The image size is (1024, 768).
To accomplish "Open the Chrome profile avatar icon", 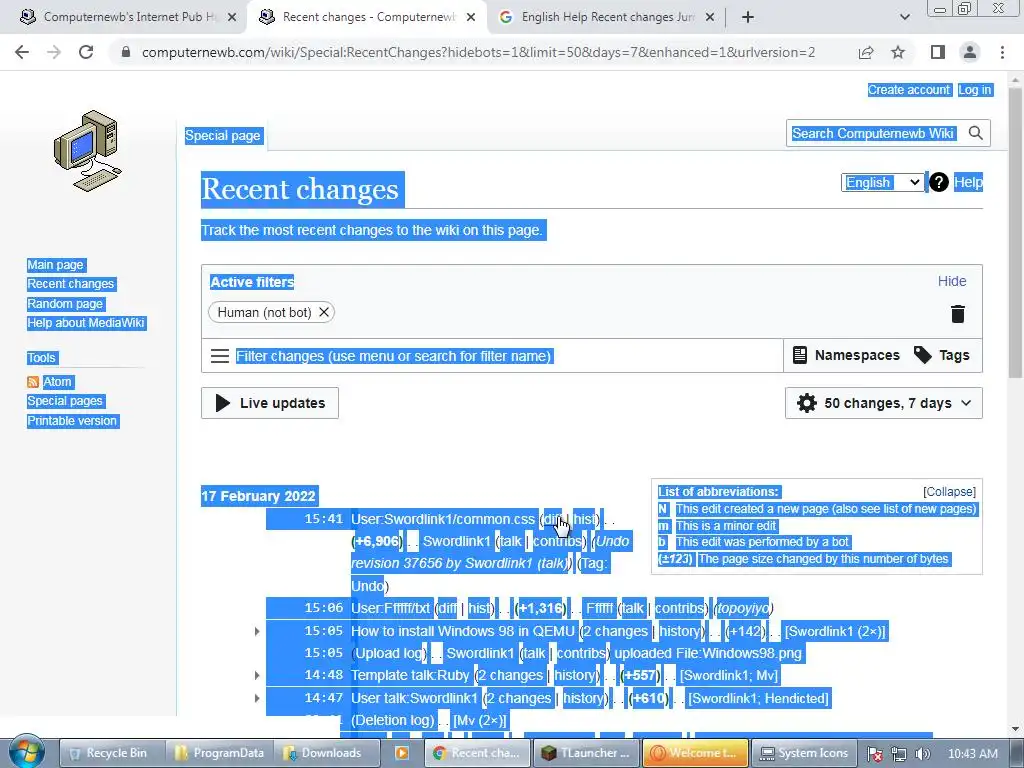I will point(970,52).
